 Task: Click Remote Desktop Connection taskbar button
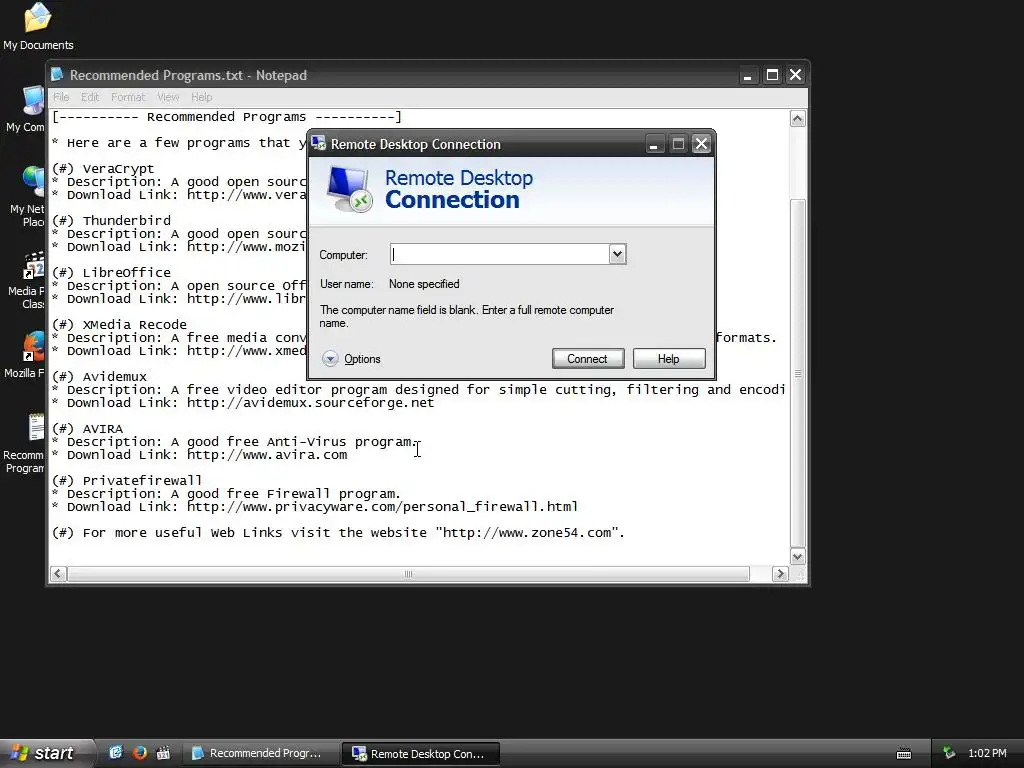tap(421, 754)
